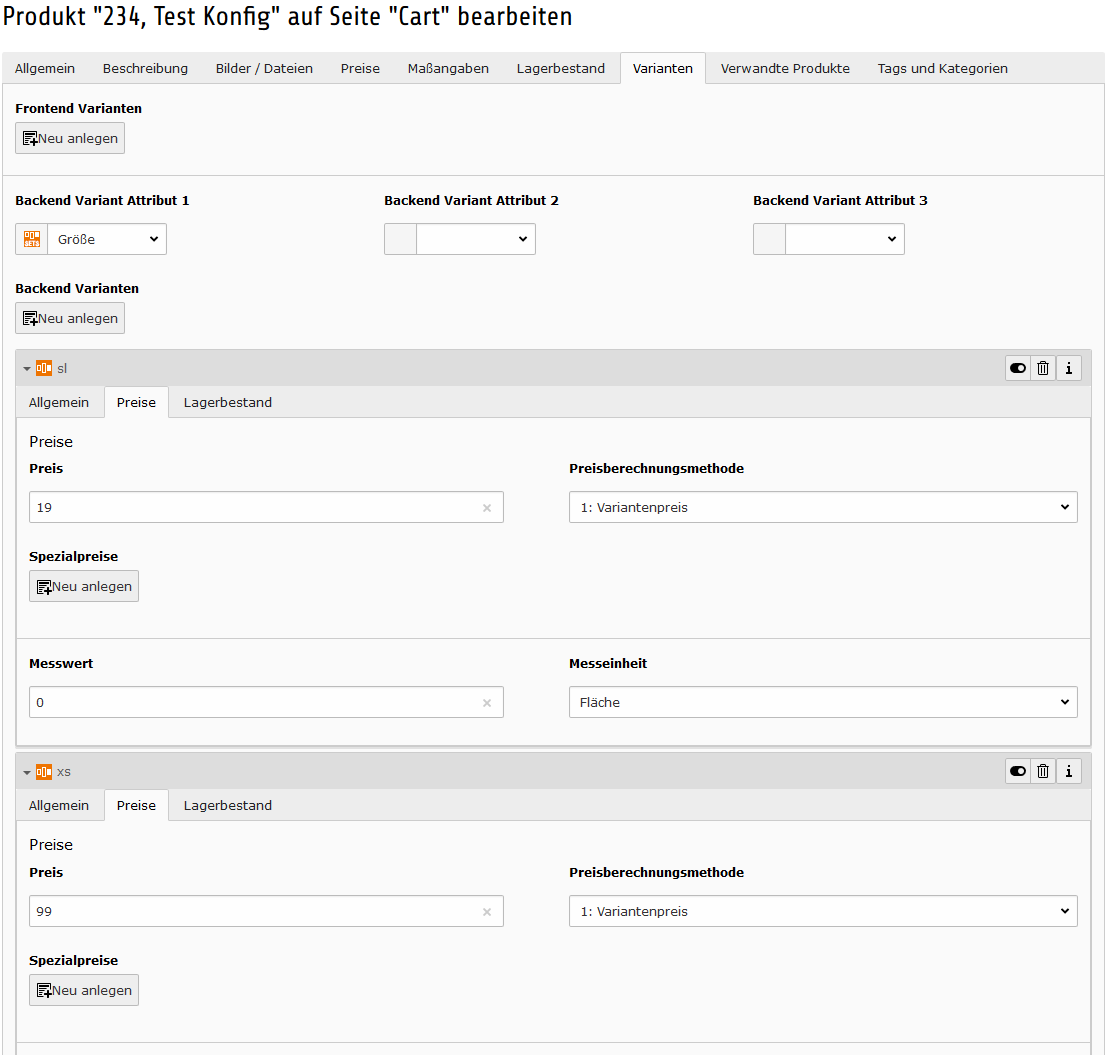Open Lagerbestand tab of sl variant
This screenshot has height=1055, width=1108.
[228, 402]
